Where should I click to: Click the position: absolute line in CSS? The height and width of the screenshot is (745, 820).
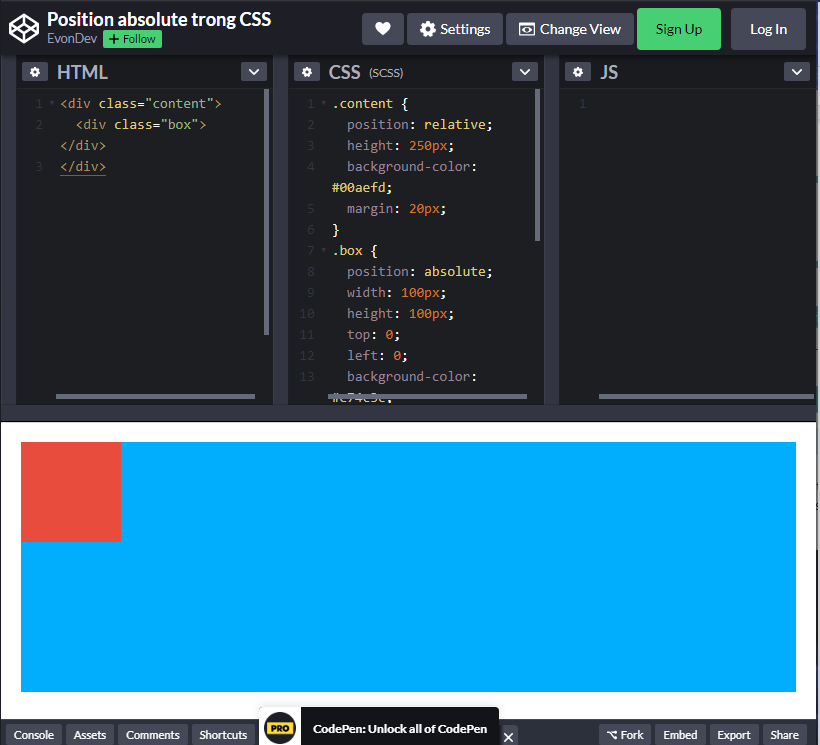[x=419, y=271]
